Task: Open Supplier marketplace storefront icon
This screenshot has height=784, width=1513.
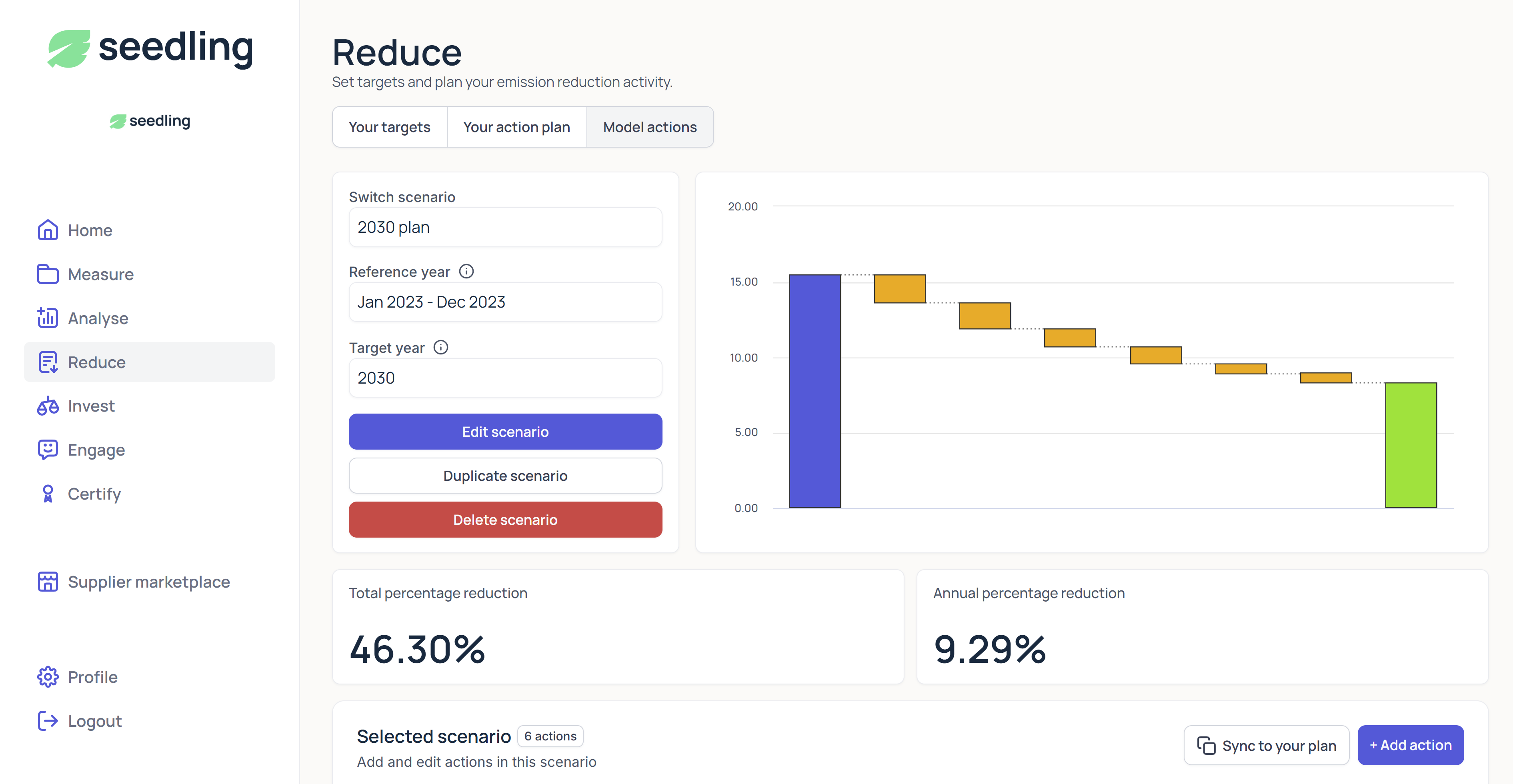Action: [x=48, y=582]
